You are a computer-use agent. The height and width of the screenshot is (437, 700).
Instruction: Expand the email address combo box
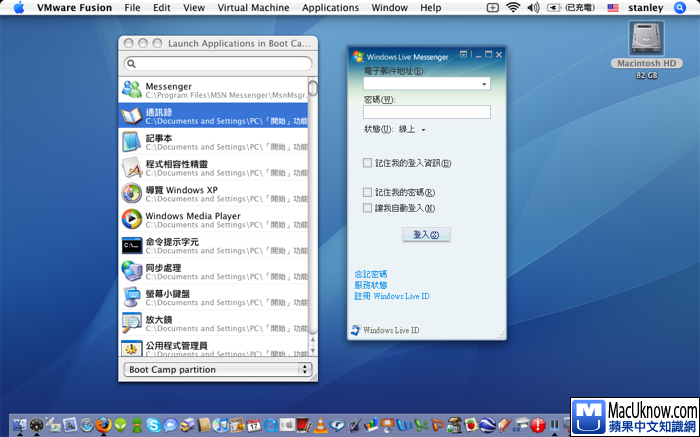point(484,85)
